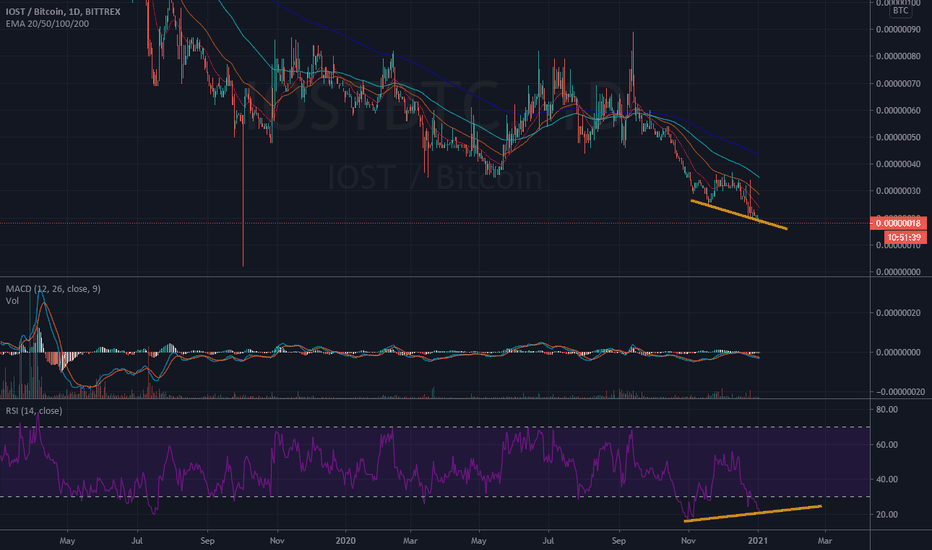Click the 80.00 RSI axis label
The image size is (932, 550).
coord(887,410)
